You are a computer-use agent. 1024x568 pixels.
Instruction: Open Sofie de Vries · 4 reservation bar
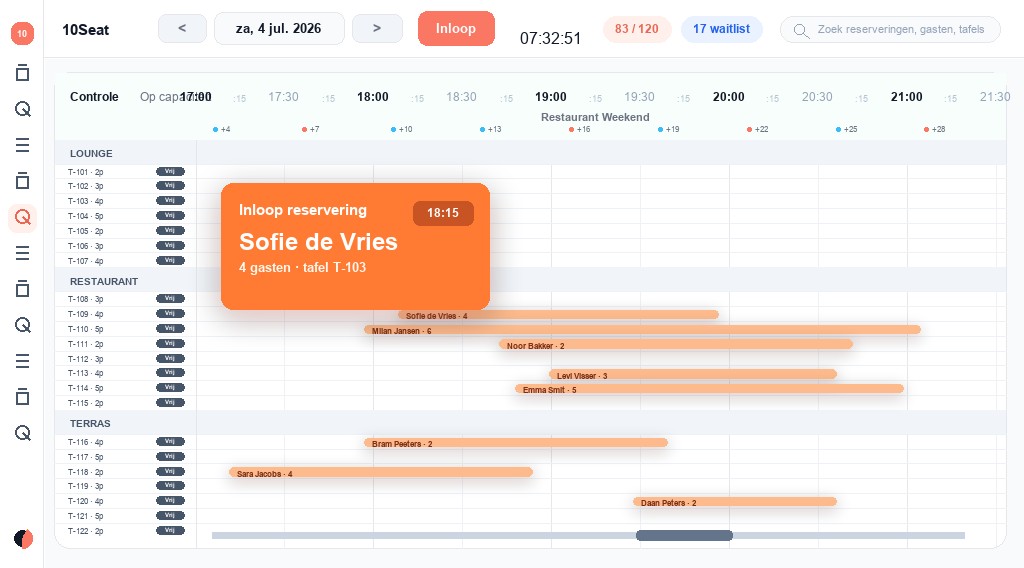click(558, 315)
